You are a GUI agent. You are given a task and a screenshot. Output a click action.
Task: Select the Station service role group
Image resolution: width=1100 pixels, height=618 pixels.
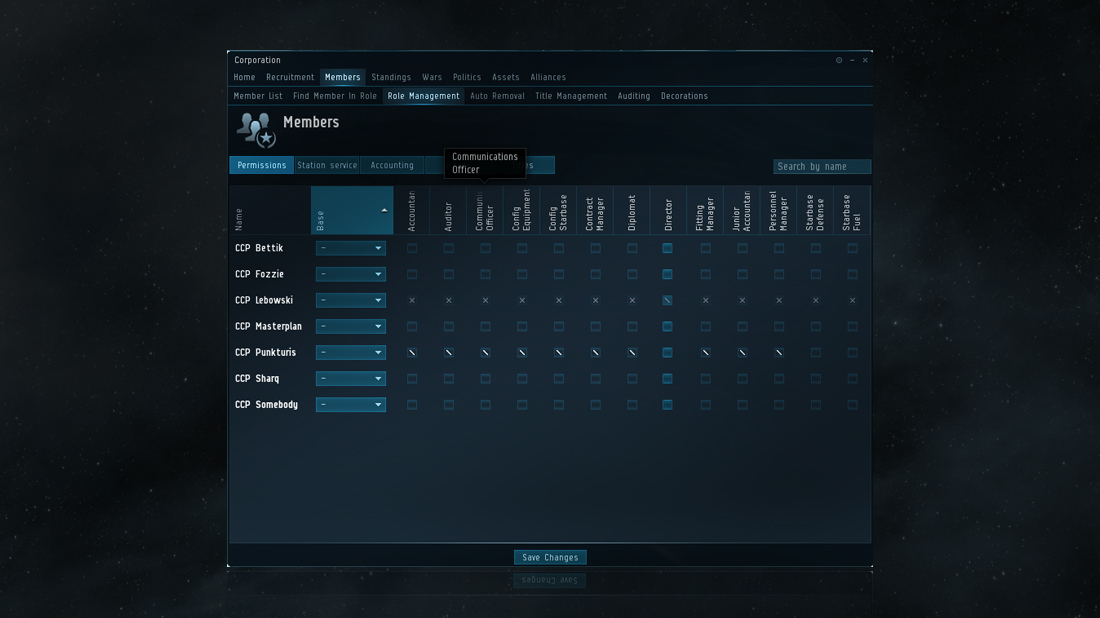327,166
